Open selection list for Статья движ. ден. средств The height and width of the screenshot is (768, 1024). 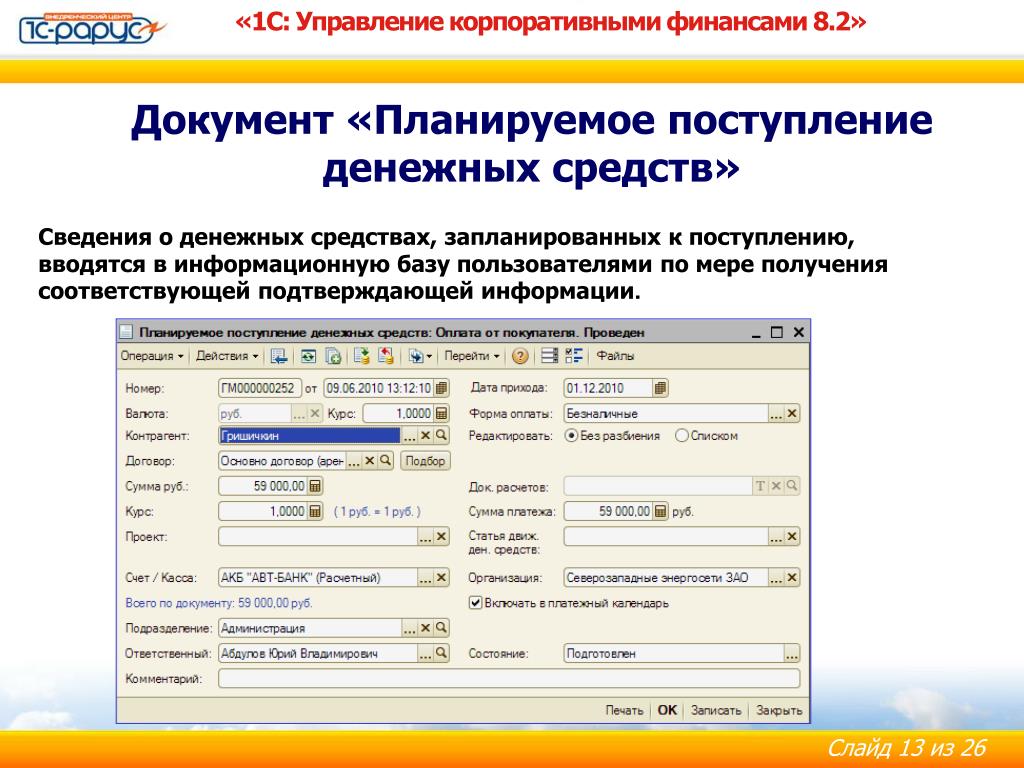tap(776, 537)
